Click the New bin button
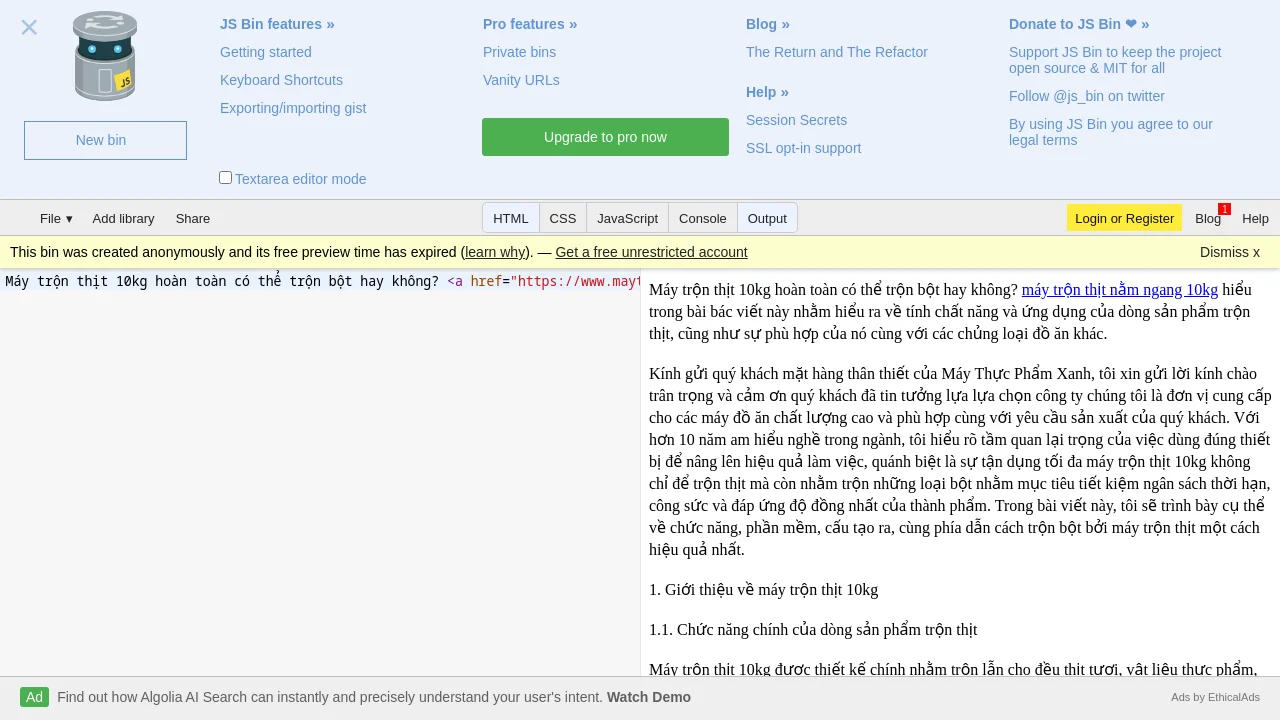 [105, 140]
